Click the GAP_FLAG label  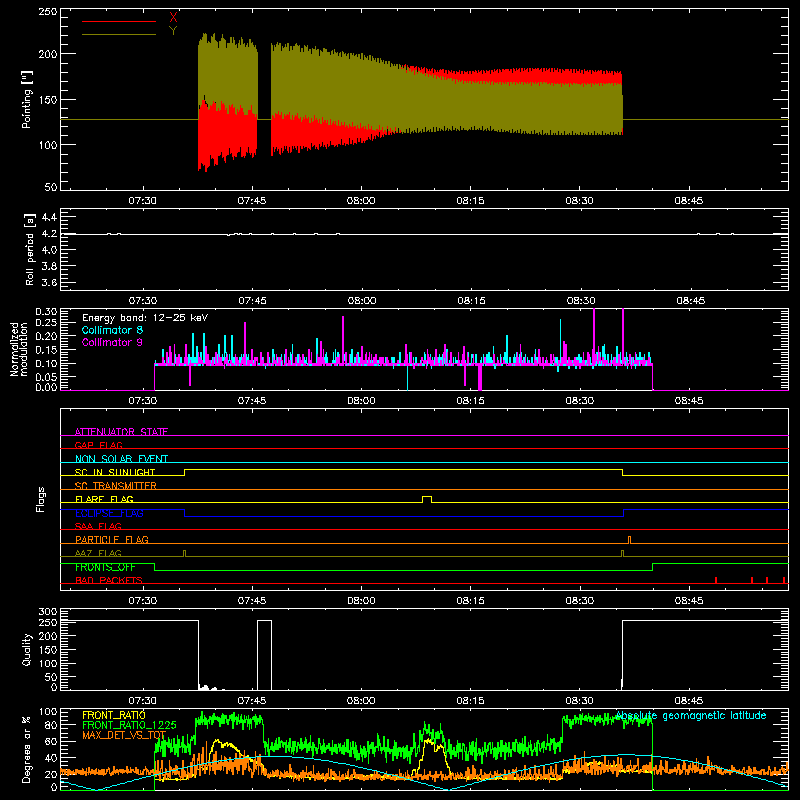tap(98, 445)
